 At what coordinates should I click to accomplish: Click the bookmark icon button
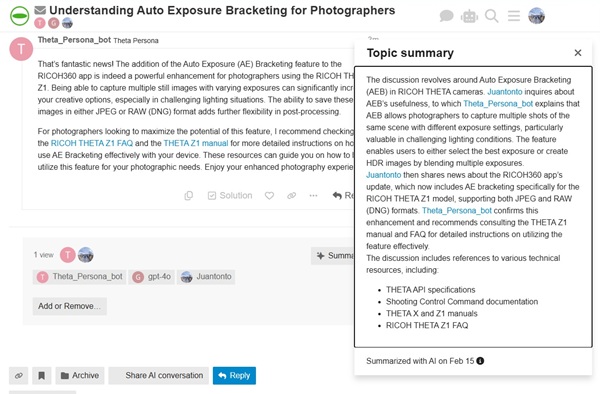click(x=42, y=376)
